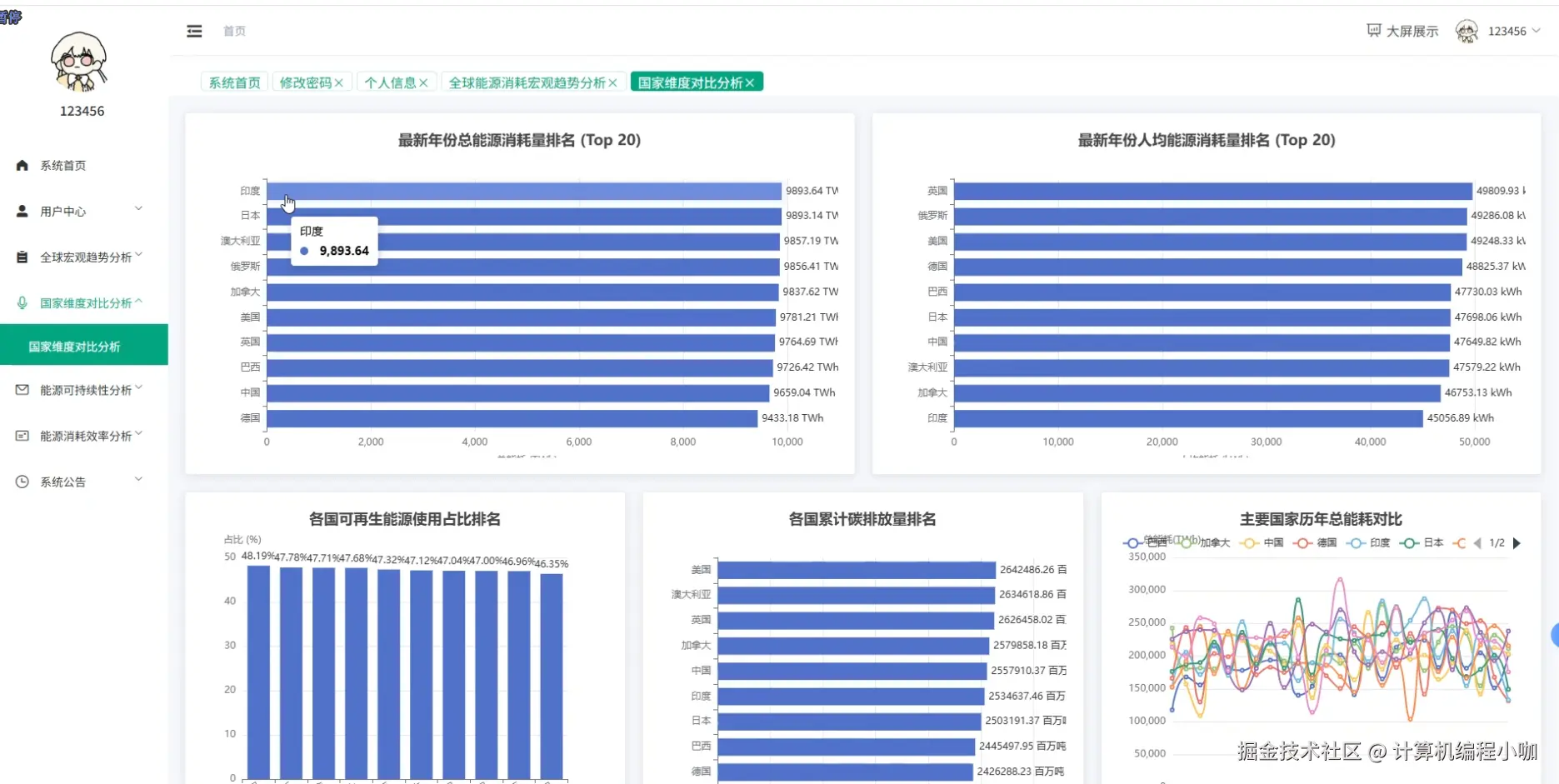The image size is (1559, 784).
Task: Open 系统首页 in the sidebar
Action: pos(83,165)
